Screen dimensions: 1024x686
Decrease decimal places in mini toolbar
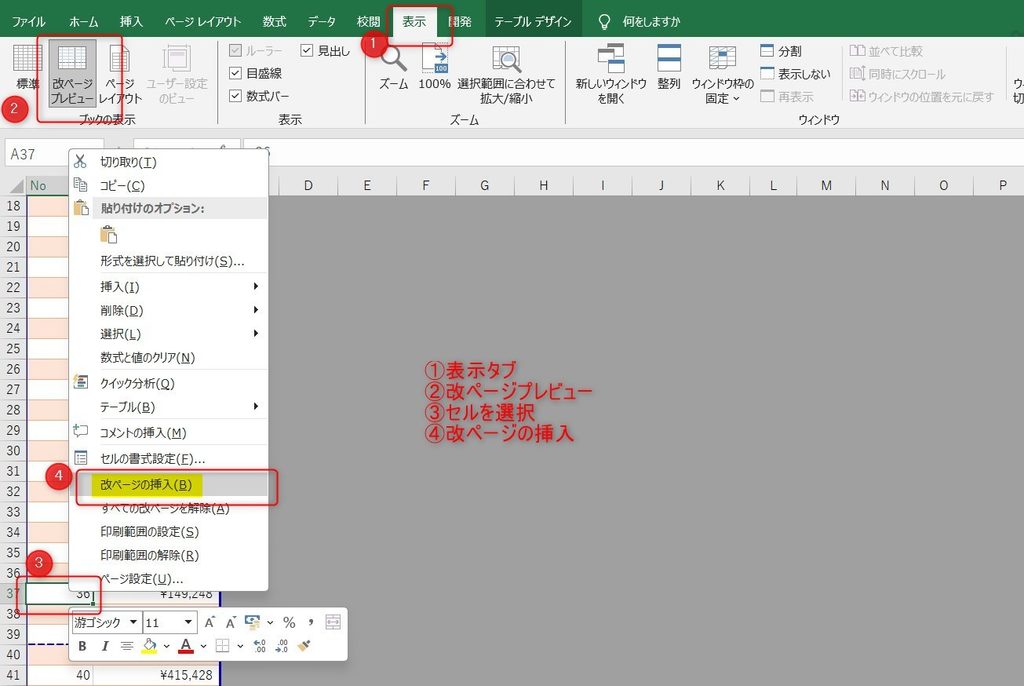tap(281, 646)
